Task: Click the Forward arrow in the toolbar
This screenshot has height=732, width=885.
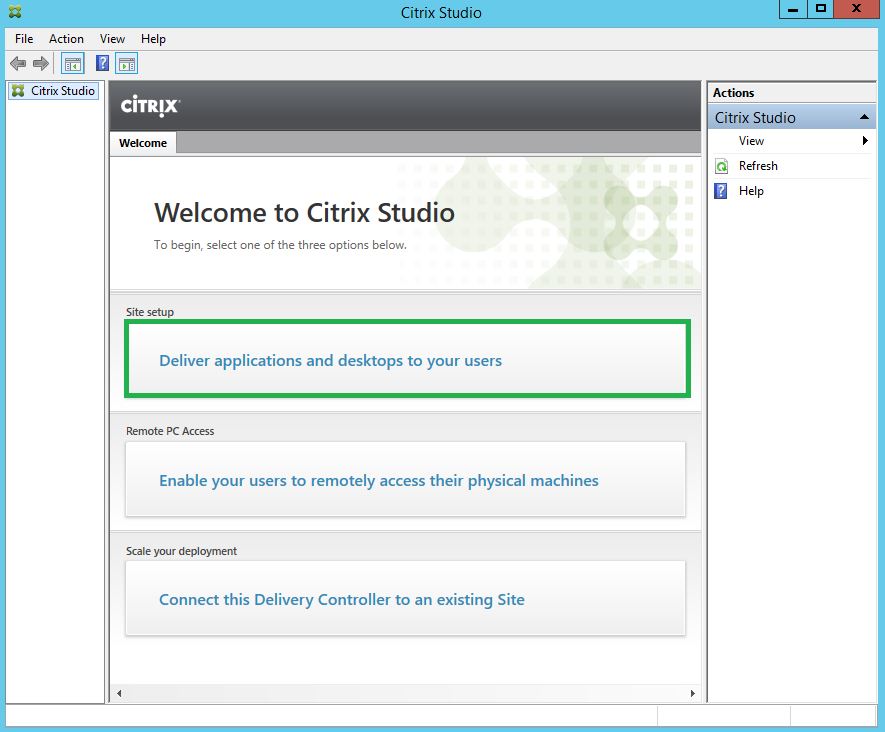Action: [41, 64]
